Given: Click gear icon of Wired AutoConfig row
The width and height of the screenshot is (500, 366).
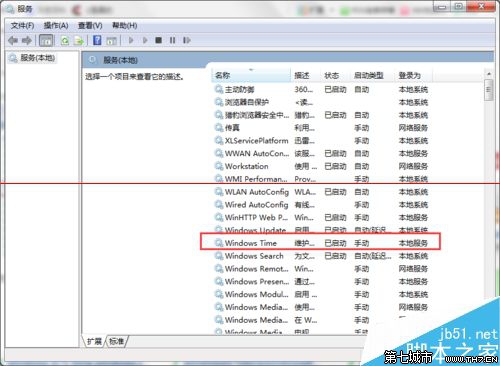Looking at the screenshot, I should click(x=219, y=205).
